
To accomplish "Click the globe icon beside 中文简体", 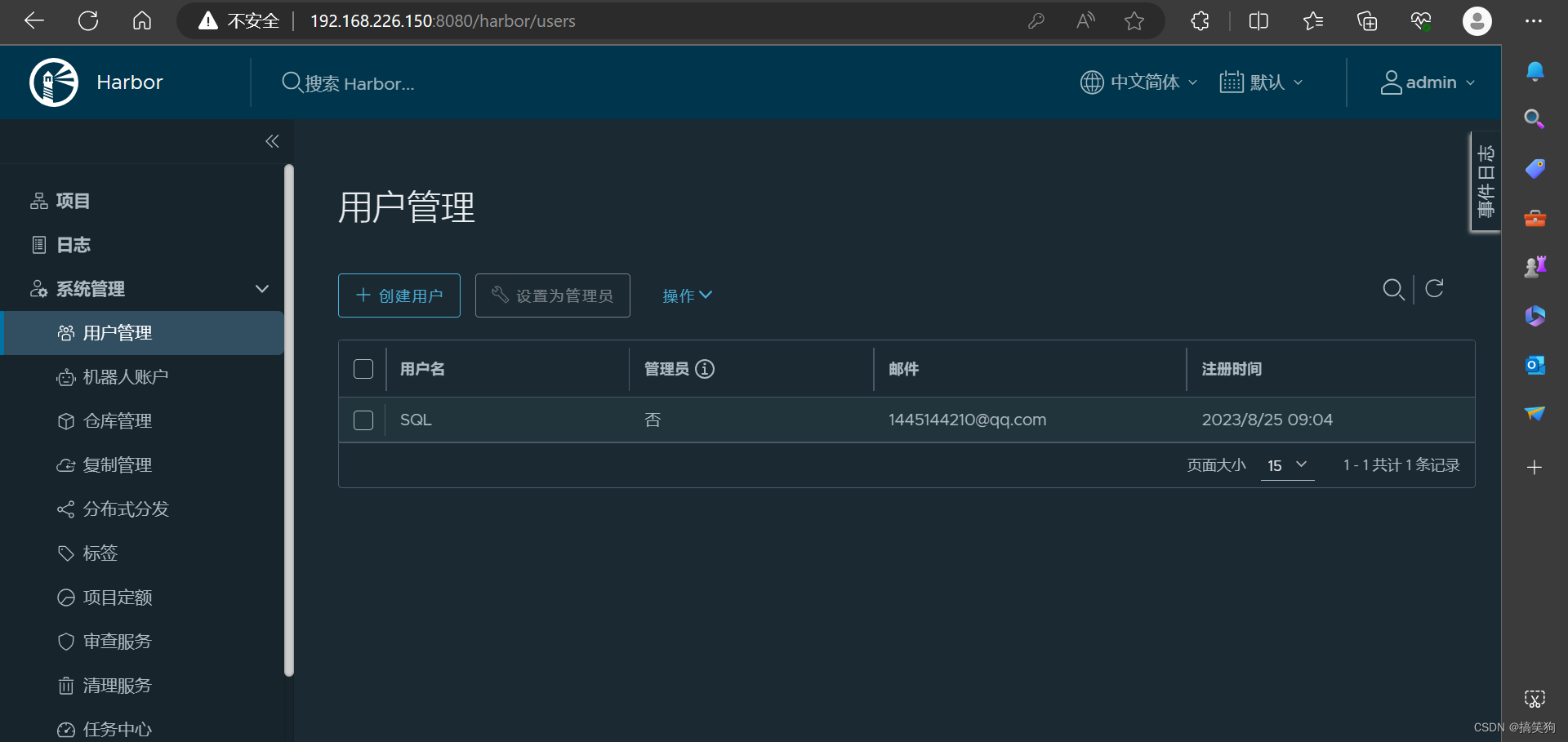I will 1092,82.
